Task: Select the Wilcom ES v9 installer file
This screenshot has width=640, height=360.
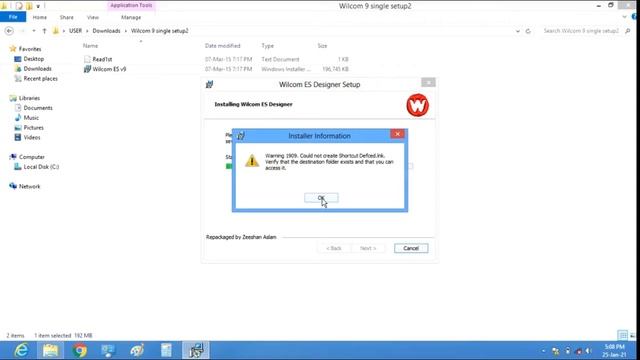Action: [109, 69]
